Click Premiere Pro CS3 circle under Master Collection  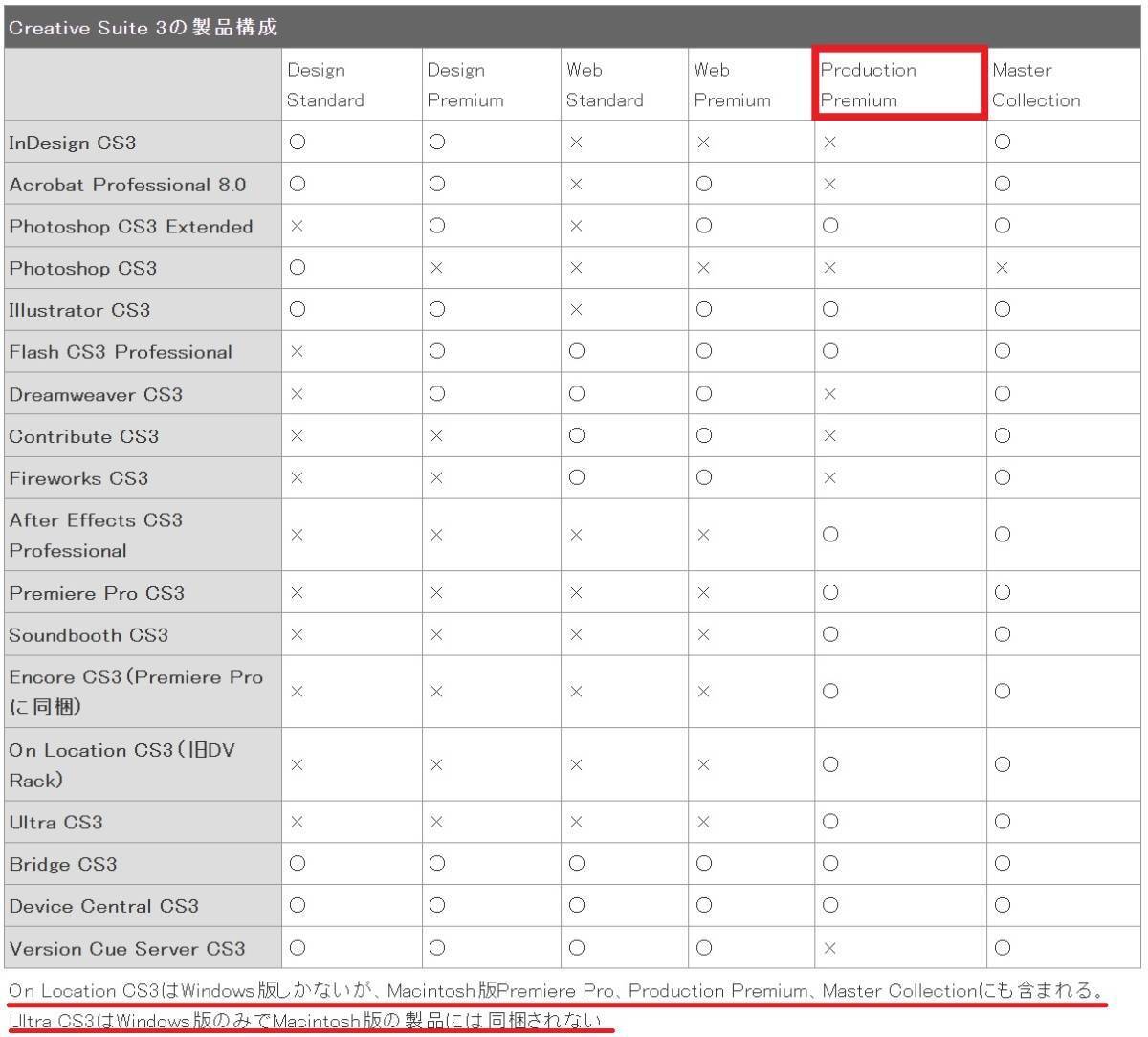tap(1002, 593)
